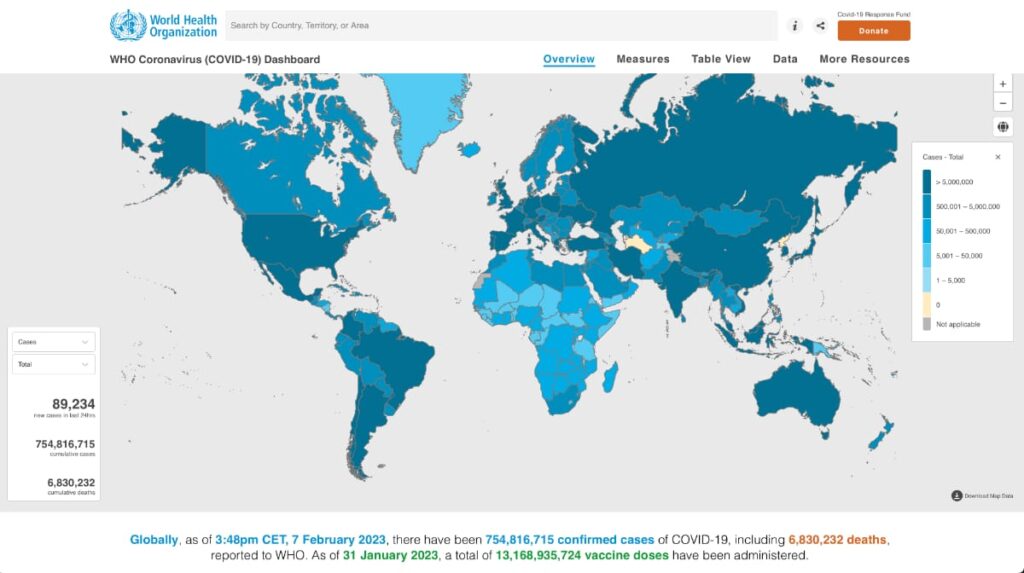Viewport: 1024px width, 573px height.
Task: Click the darkest '> 5,000,000' legend swatch
Action: point(927,182)
